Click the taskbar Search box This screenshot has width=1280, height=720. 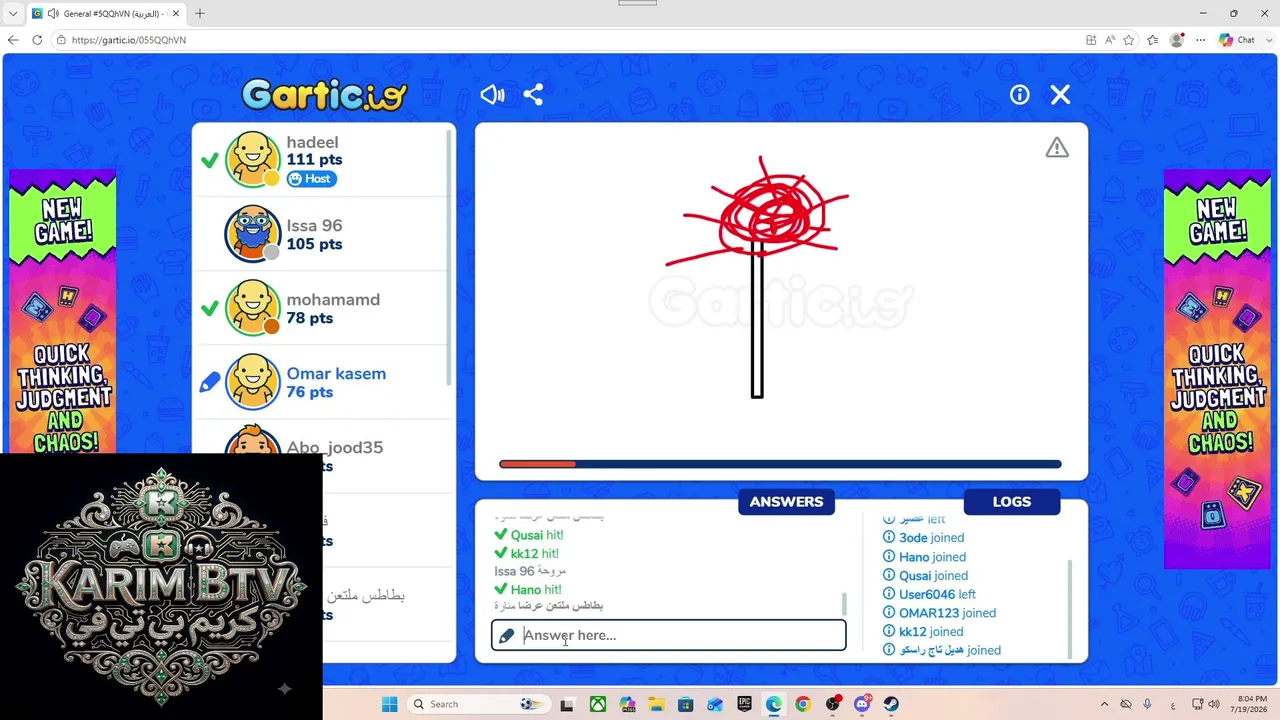[477, 704]
